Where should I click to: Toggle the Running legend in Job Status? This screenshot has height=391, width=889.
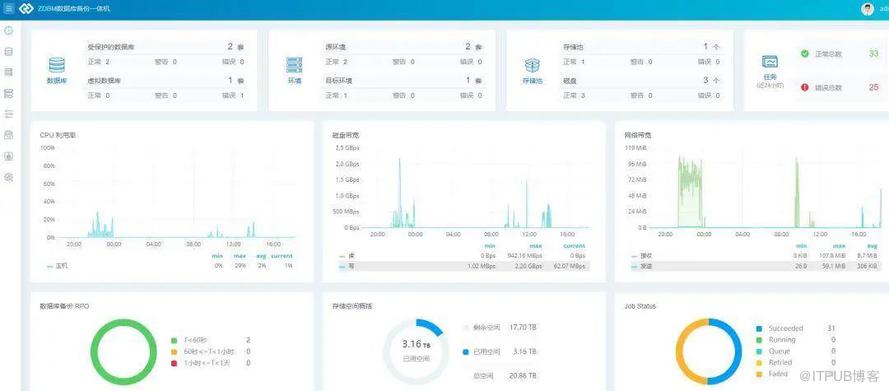pyautogui.click(x=776, y=339)
